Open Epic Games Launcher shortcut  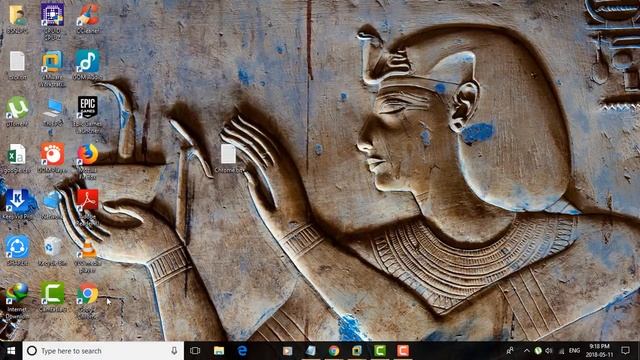coord(87,114)
